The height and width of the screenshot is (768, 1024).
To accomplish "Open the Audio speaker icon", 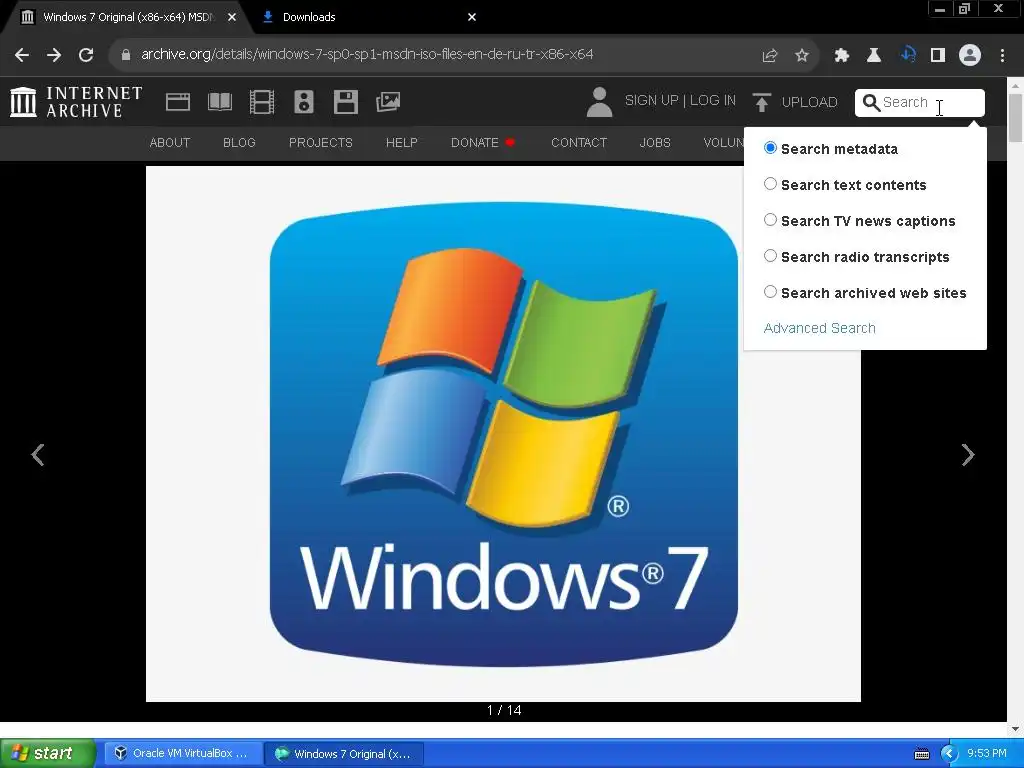I will (304, 102).
